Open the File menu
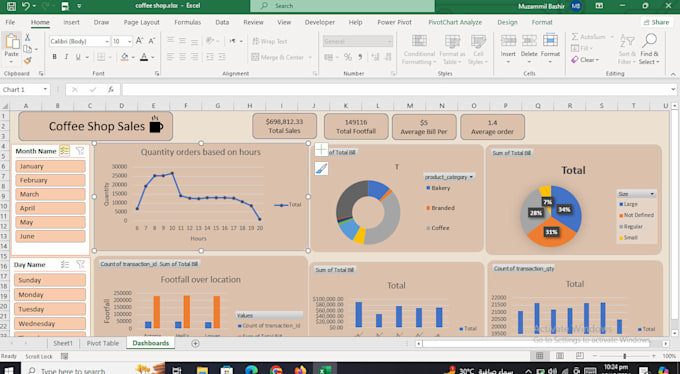The width and height of the screenshot is (680, 374). (10, 22)
